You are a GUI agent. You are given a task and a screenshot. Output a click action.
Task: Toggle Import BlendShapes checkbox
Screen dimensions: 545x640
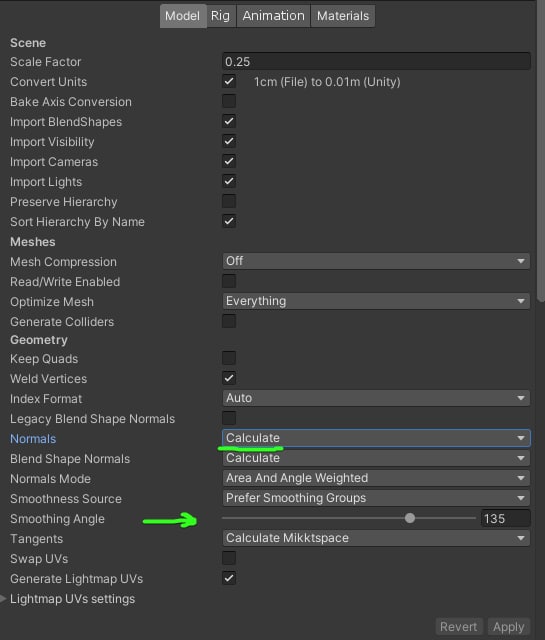pyautogui.click(x=229, y=121)
